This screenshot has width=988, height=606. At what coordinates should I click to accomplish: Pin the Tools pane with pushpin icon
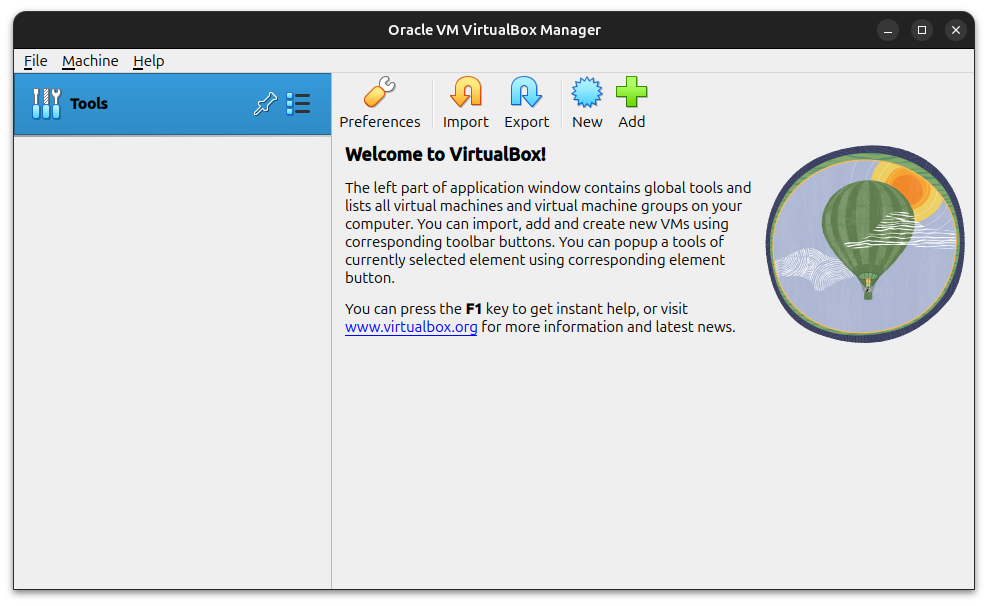coord(265,104)
